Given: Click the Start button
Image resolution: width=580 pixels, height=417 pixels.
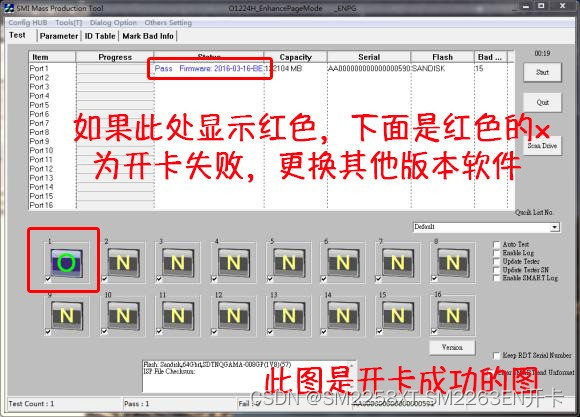Looking at the screenshot, I should pos(542,73).
